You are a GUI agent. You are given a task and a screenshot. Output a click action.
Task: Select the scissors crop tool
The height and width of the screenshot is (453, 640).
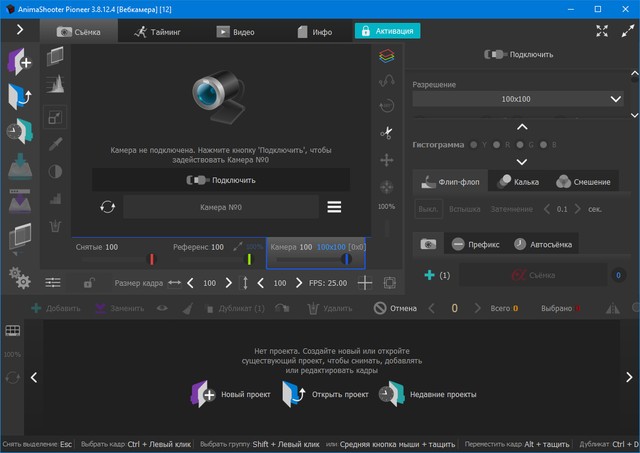pos(386,132)
